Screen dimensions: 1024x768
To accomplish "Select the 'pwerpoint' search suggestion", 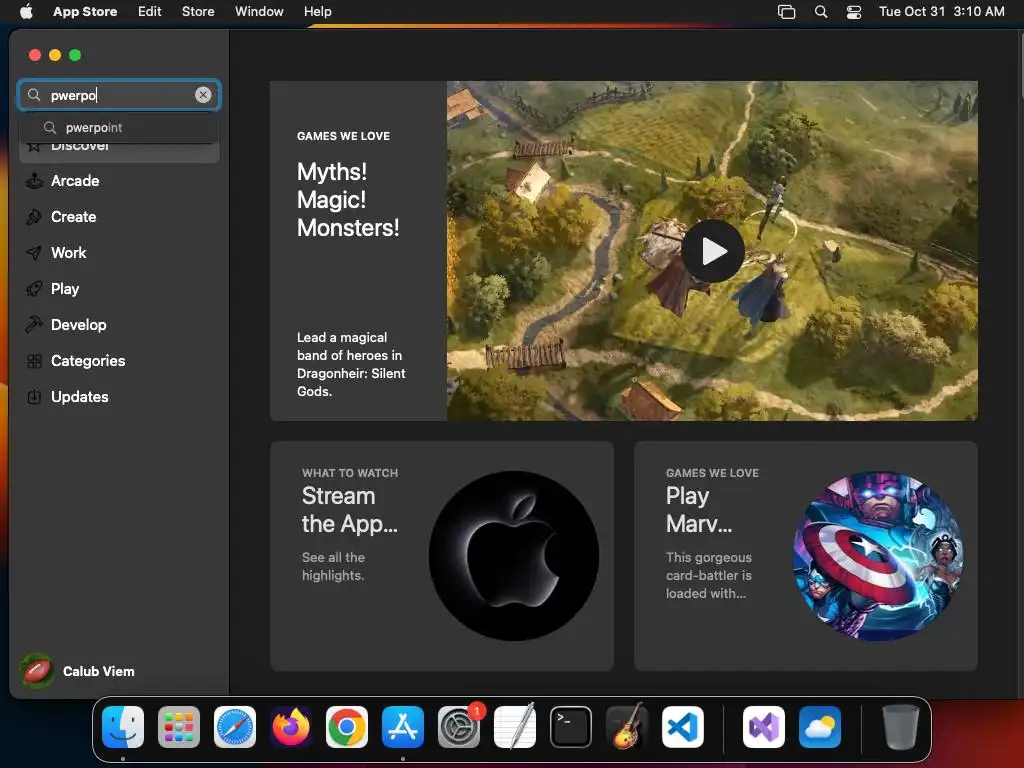I will (x=119, y=127).
